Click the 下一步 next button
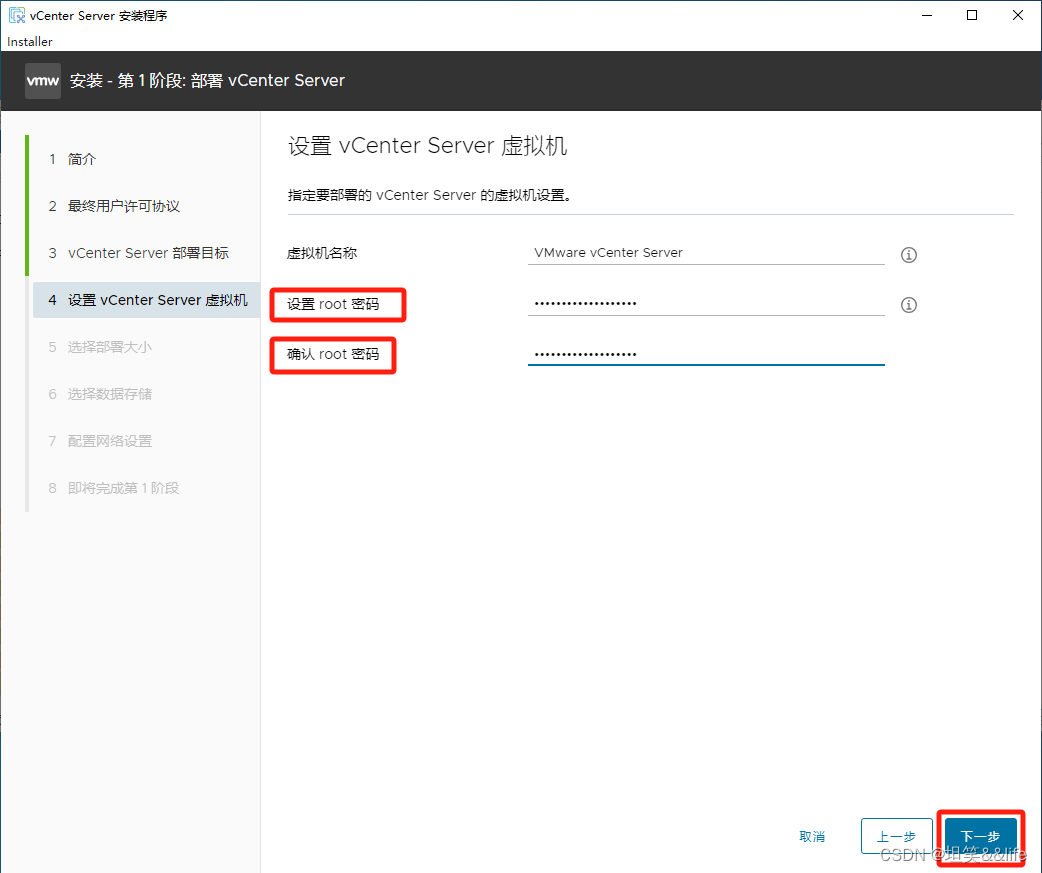The height and width of the screenshot is (873, 1042). tap(981, 836)
